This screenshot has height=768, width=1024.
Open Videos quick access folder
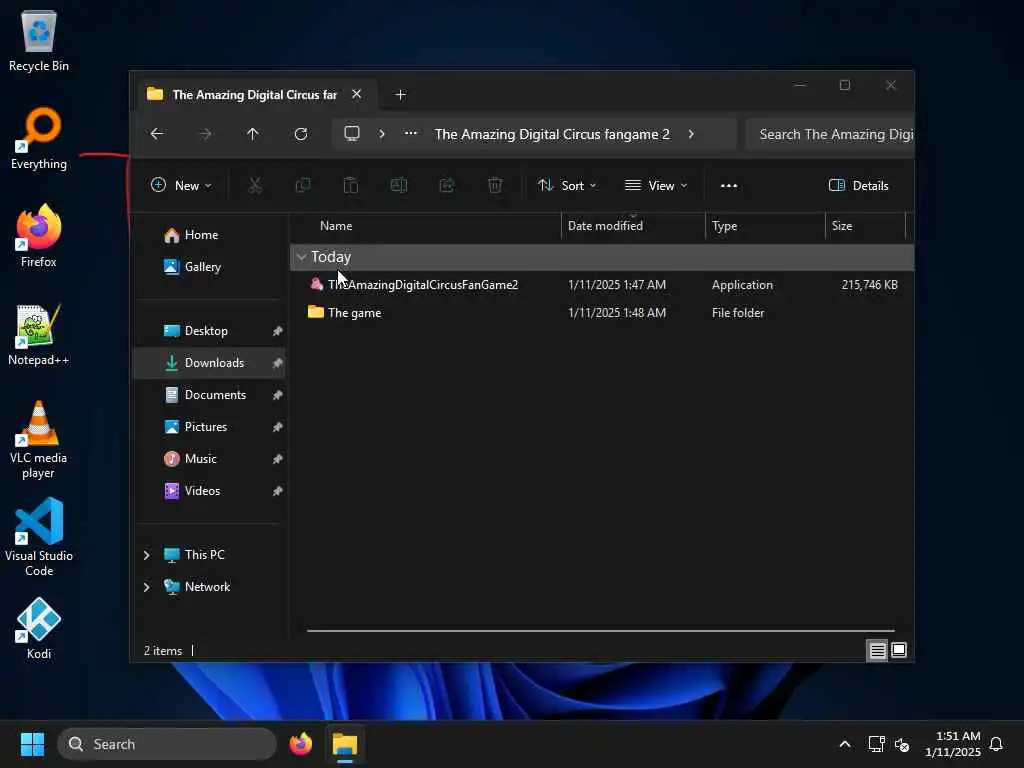point(210,490)
